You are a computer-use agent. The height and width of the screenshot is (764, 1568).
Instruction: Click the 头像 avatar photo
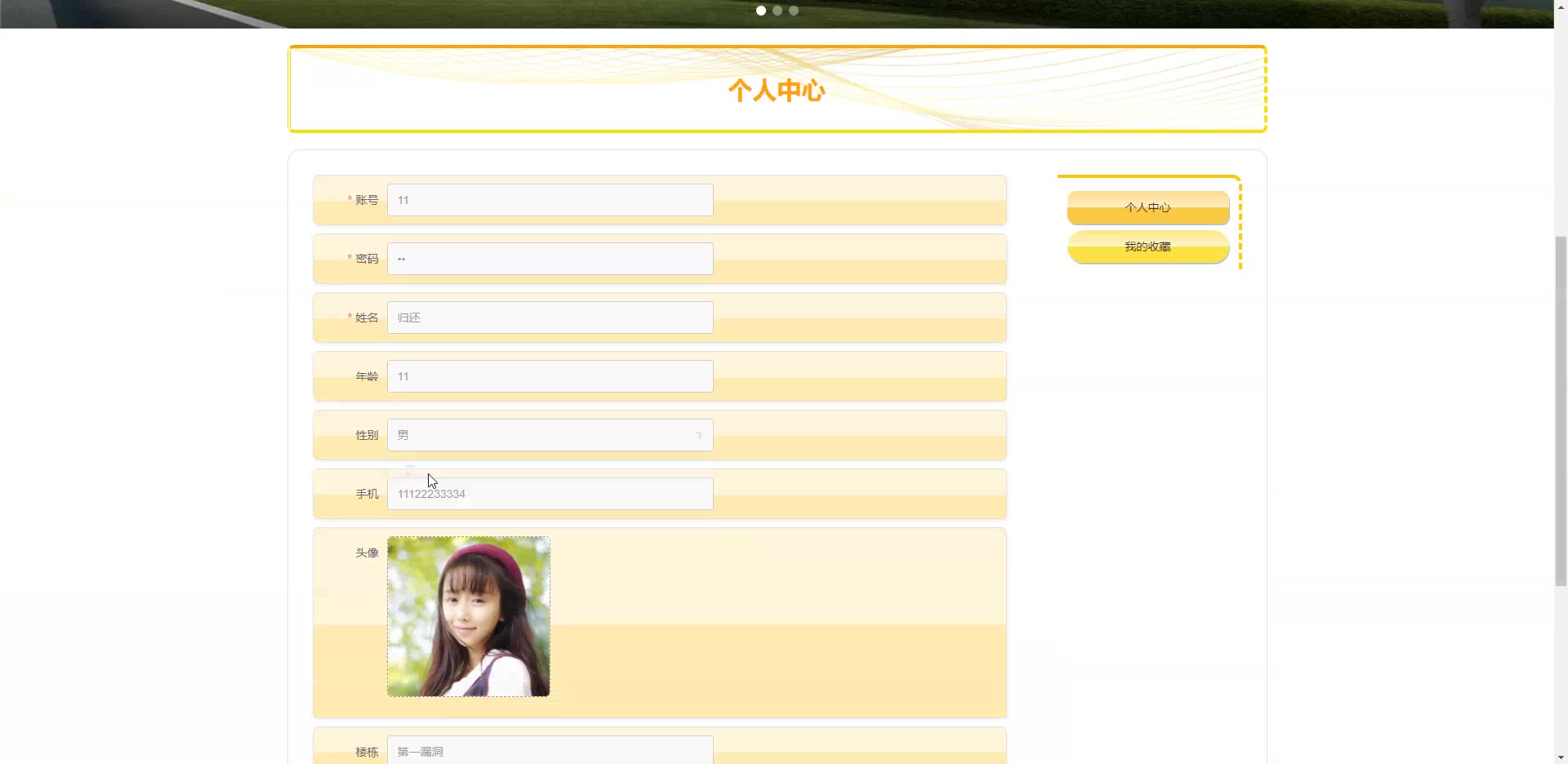468,616
